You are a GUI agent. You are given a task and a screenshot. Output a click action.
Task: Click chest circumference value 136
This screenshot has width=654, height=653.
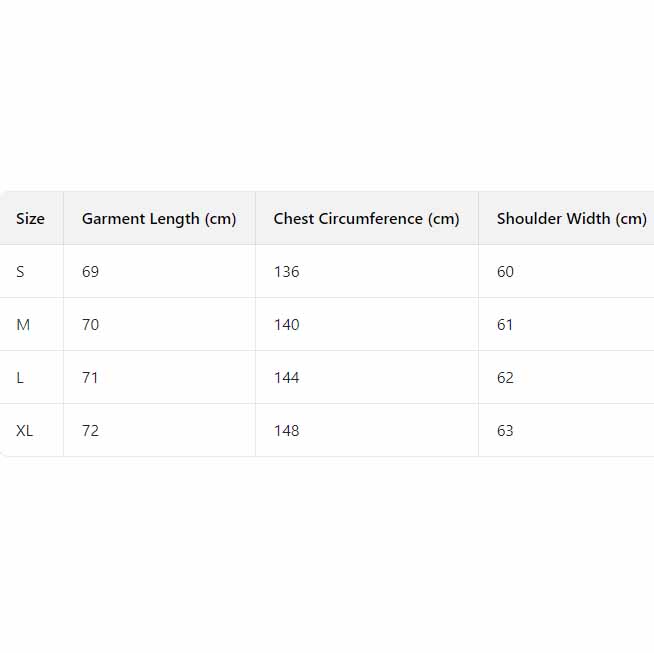tap(286, 272)
